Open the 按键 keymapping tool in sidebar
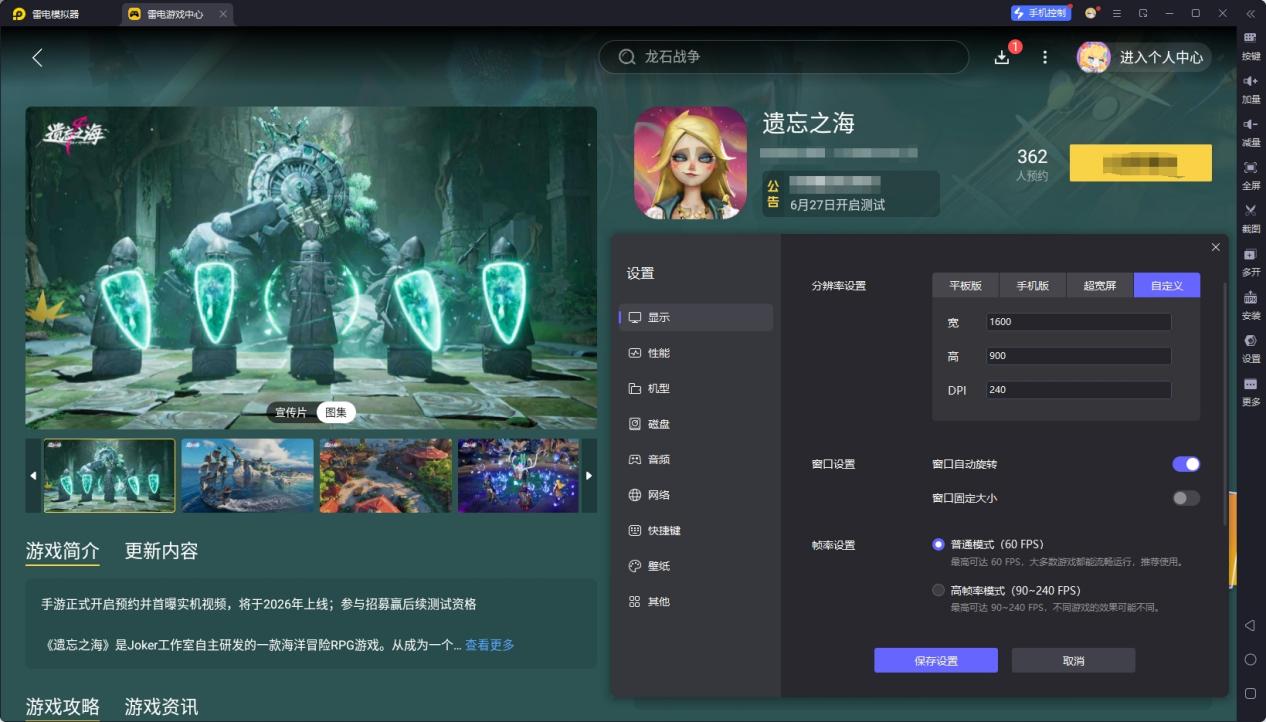This screenshot has width=1266, height=722. coord(1250,46)
